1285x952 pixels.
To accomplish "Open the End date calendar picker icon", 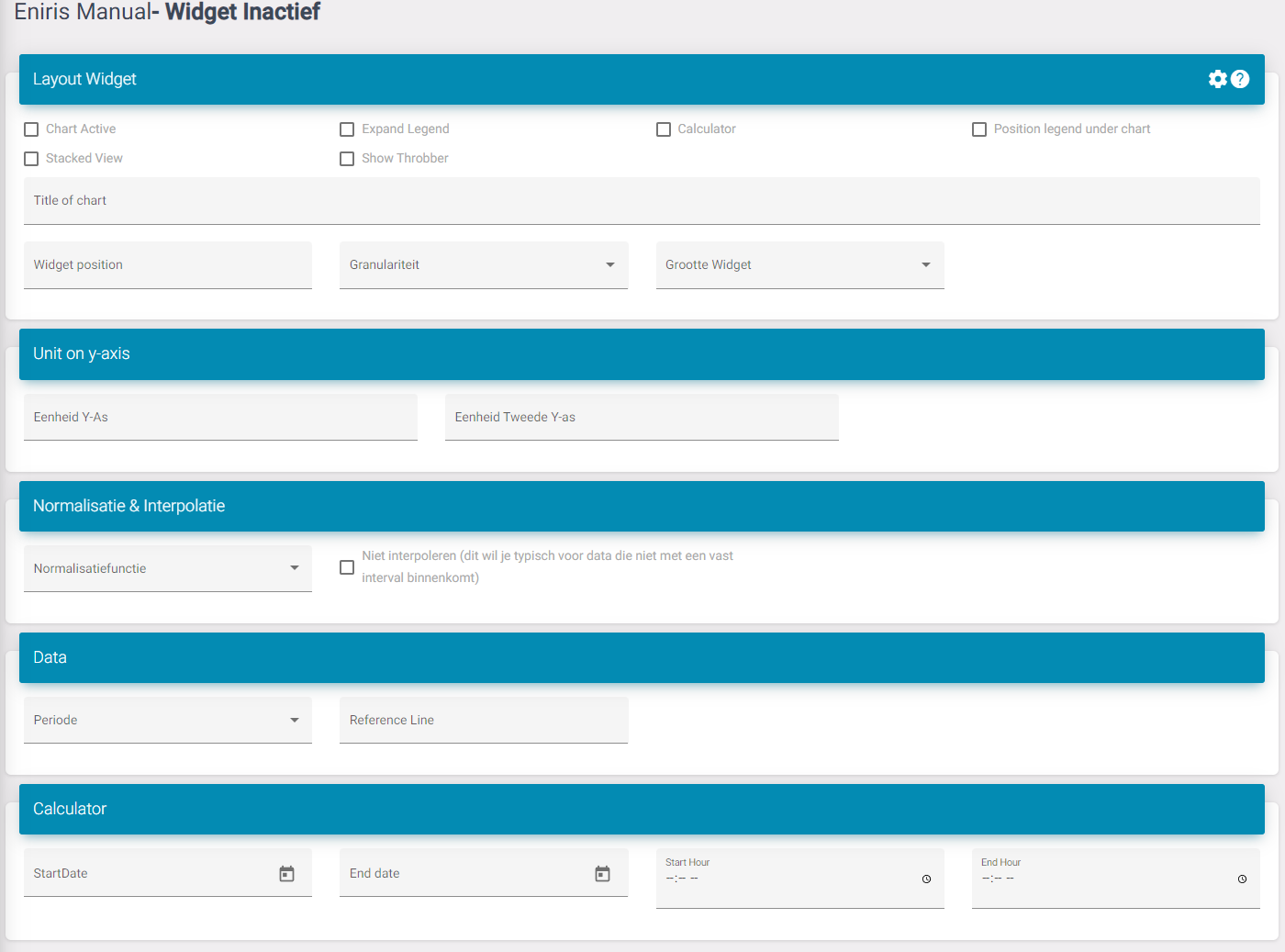I will point(602,874).
